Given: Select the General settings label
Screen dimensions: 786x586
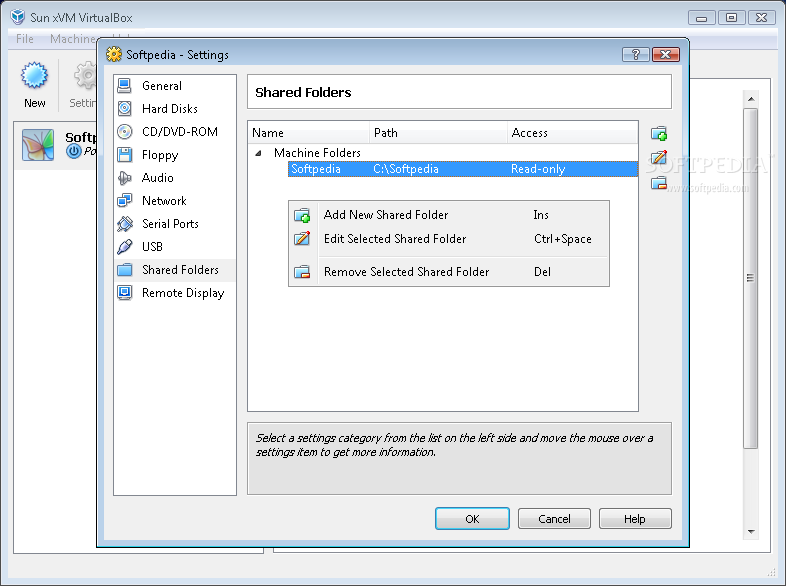Looking at the screenshot, I should [x=162, y=86].
